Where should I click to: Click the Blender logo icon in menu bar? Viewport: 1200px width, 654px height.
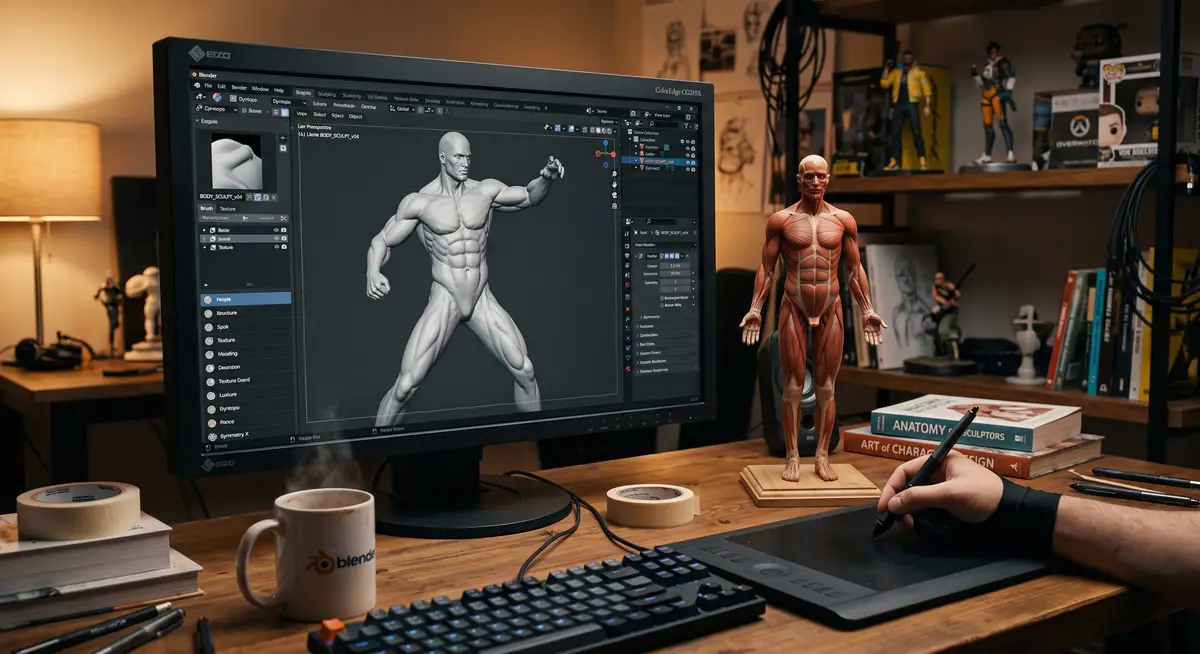[x=197, y=85]
